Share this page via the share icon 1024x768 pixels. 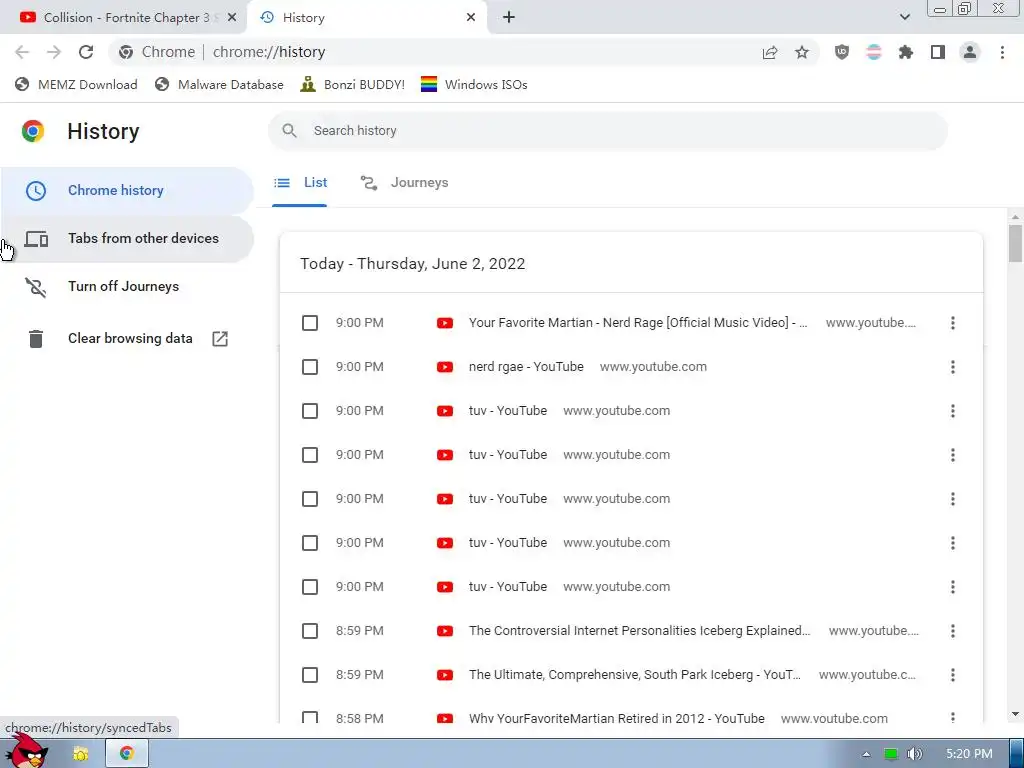coord(770,52)
